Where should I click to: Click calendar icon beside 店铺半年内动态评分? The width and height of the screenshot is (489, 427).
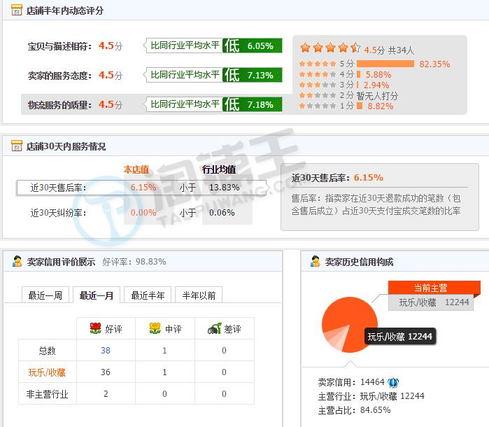(x=16, y=10)
